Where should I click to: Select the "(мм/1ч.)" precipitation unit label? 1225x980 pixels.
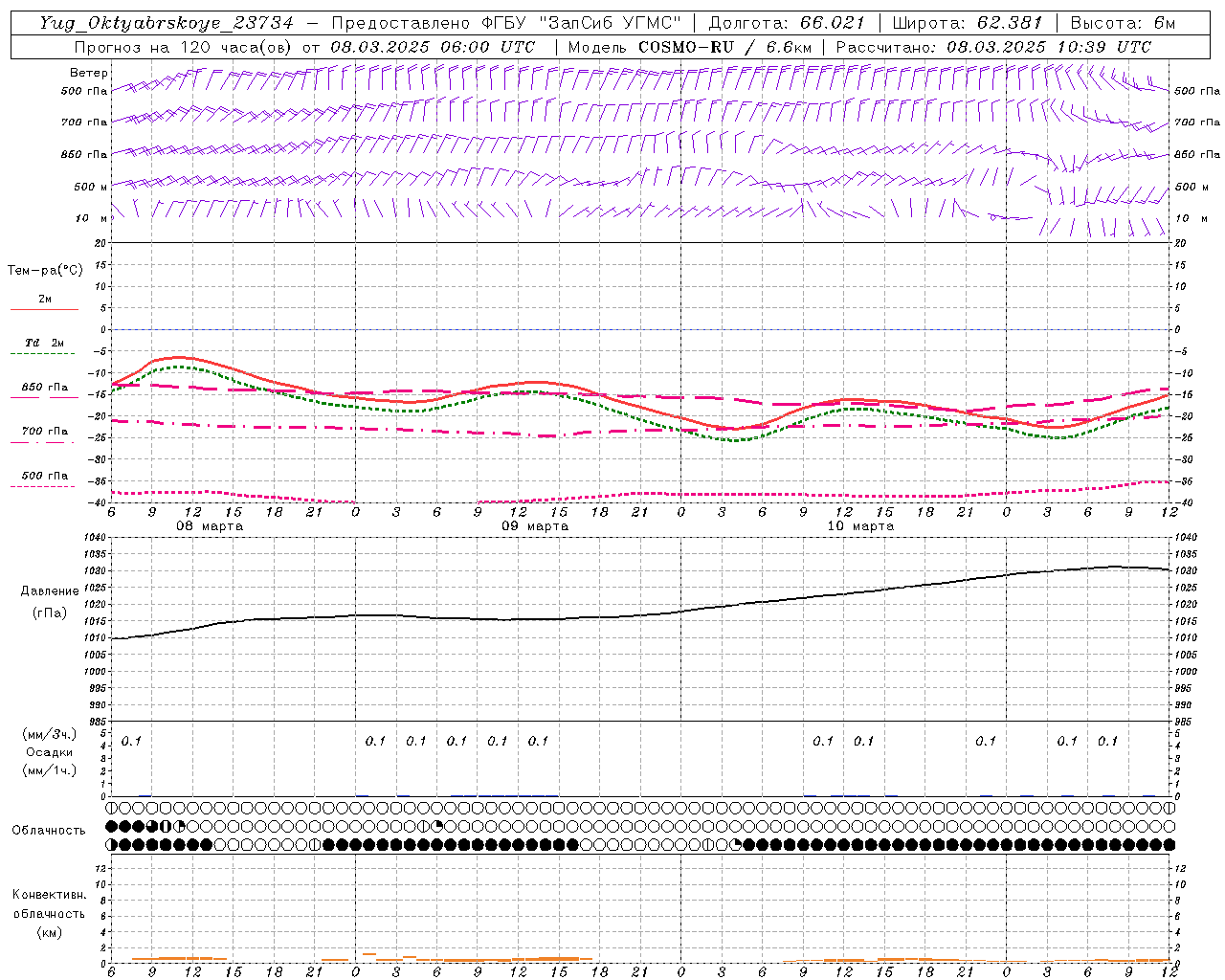point(49,769)
